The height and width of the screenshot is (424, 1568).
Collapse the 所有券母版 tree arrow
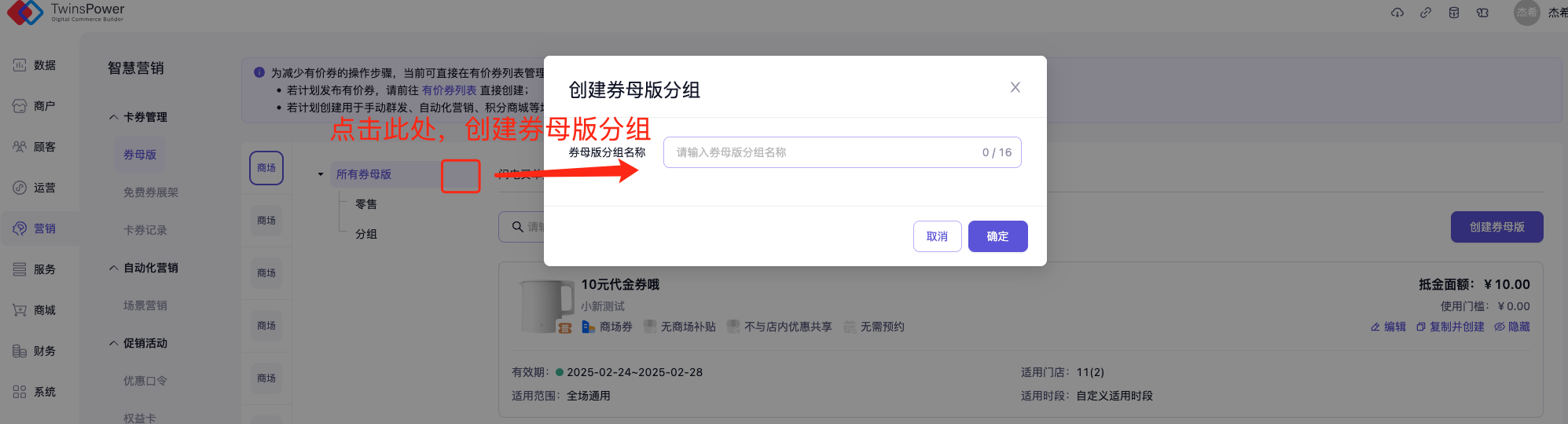click(321, 174)
